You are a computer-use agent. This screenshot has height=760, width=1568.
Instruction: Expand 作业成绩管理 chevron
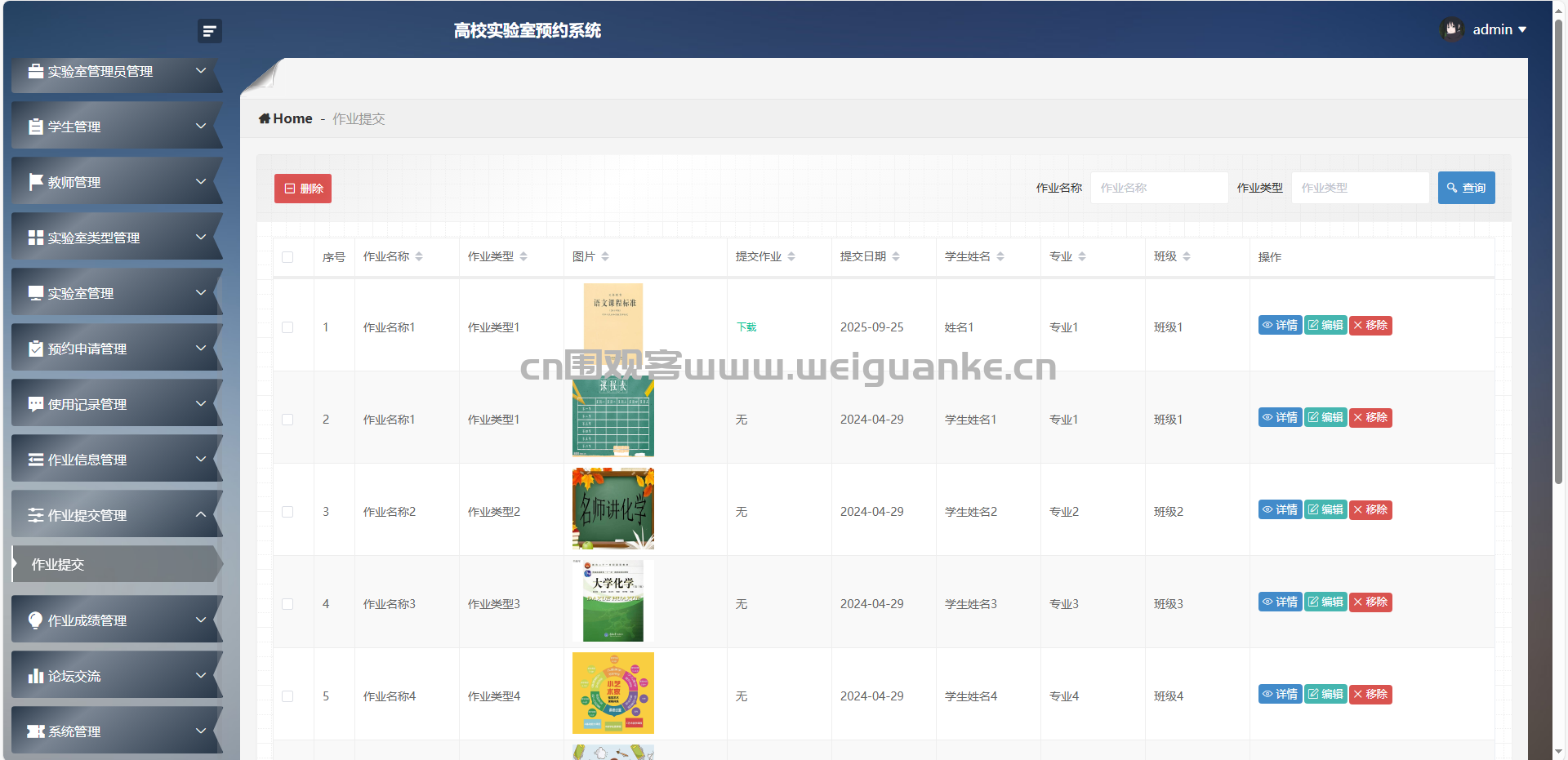point(201,620)
